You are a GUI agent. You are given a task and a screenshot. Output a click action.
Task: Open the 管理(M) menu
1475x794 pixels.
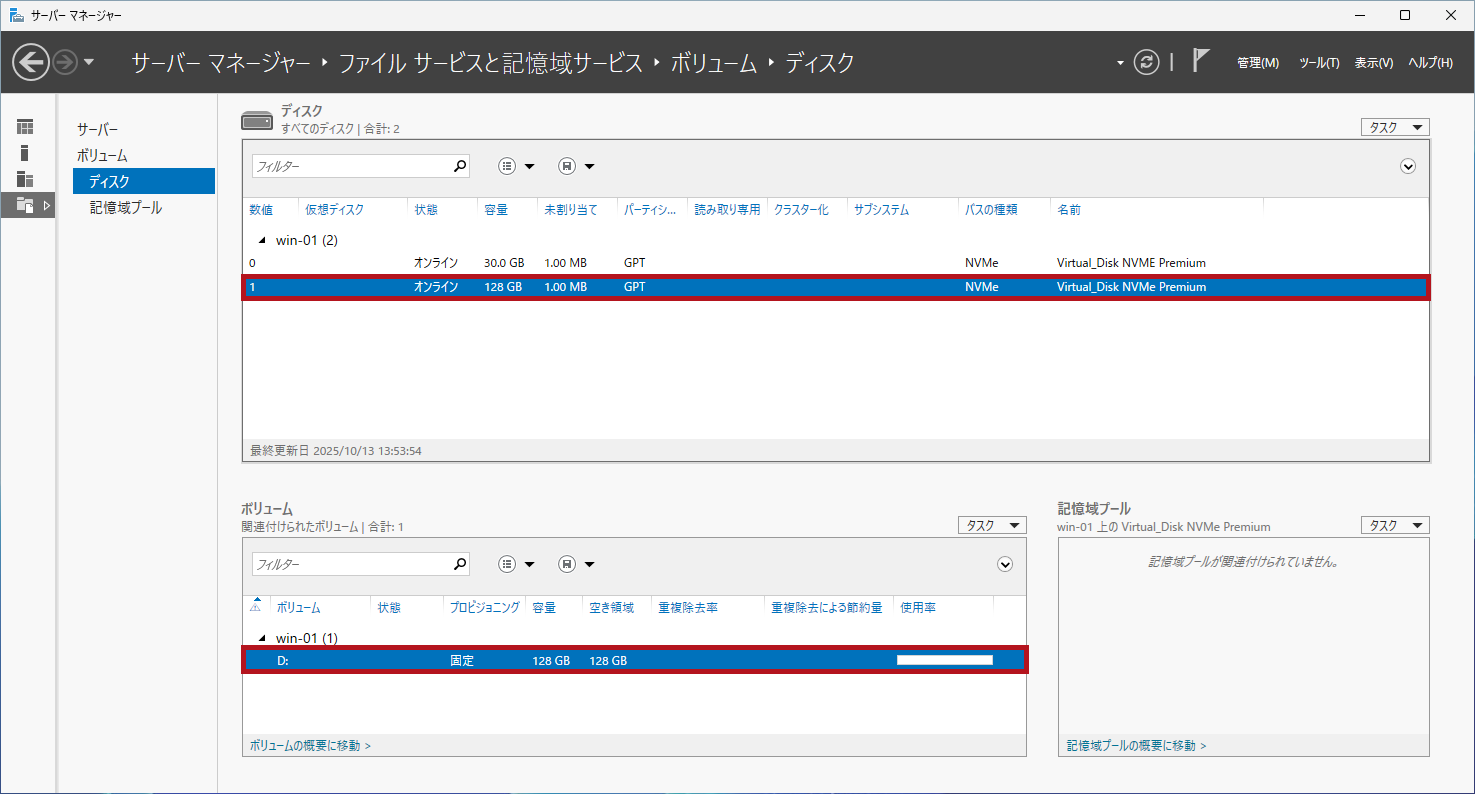1257,63
